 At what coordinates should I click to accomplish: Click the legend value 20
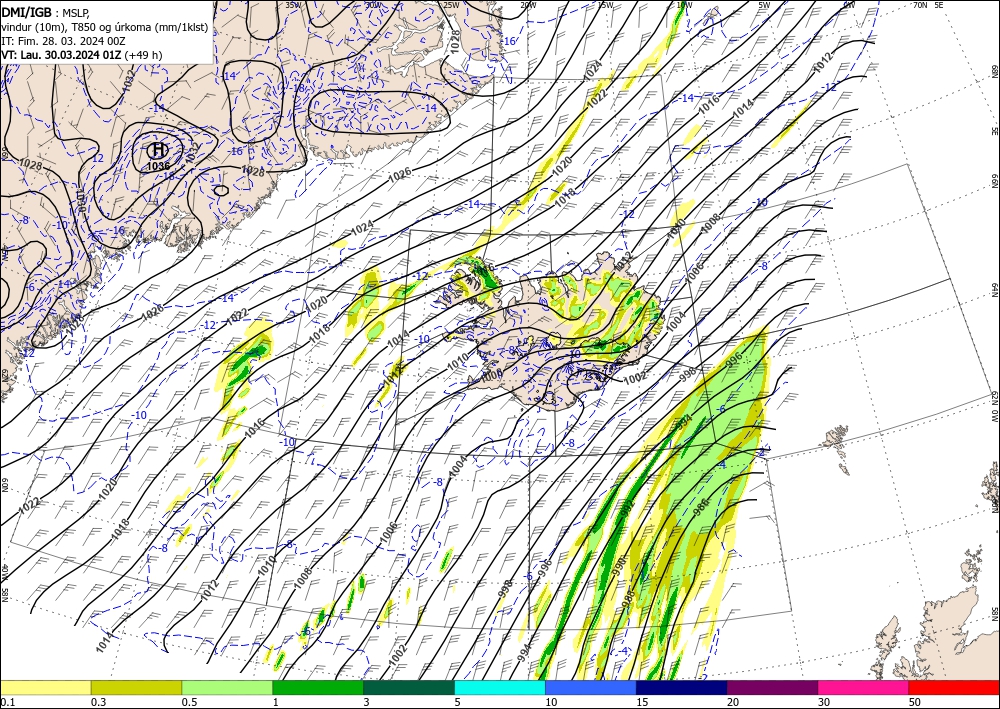(733, 702)
